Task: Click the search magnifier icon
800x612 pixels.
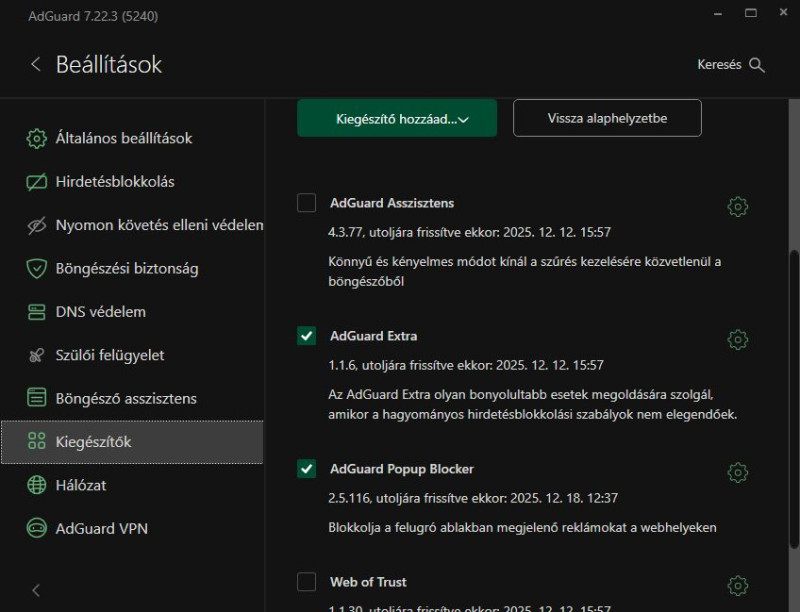Action: click(x=757, y=65)
